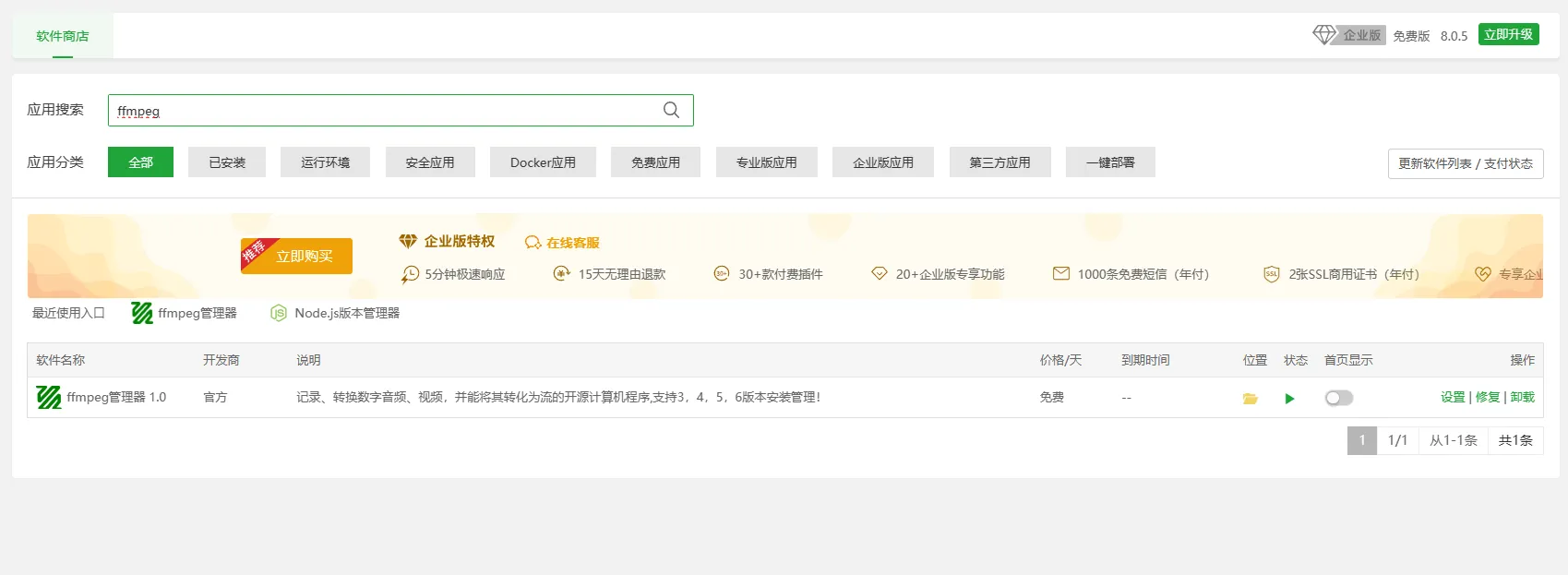The image size is (1568, 575).
Task: Click the 立即升级 upgrade button
Action: coord(1508,35)
